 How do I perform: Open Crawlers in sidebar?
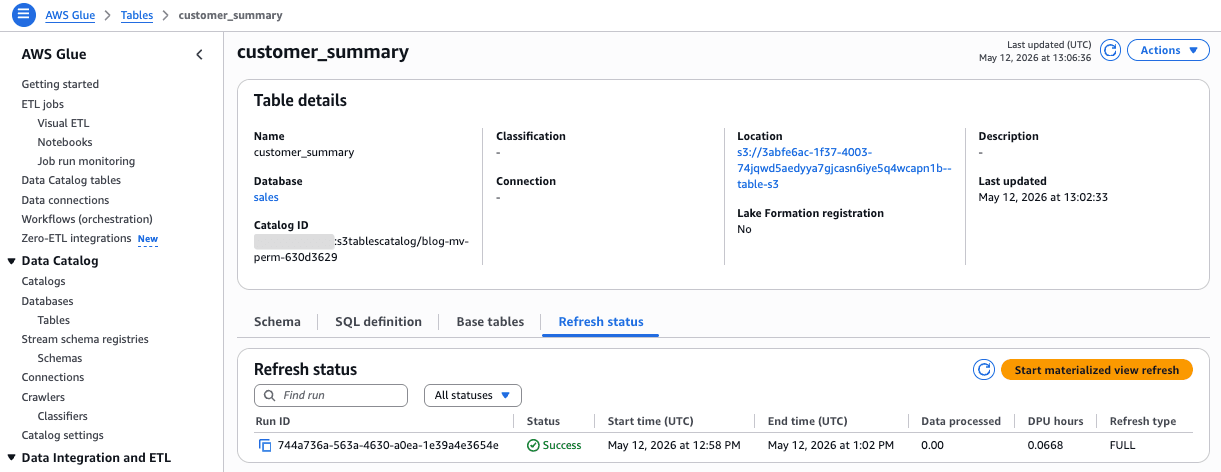(x=43, y=397)
